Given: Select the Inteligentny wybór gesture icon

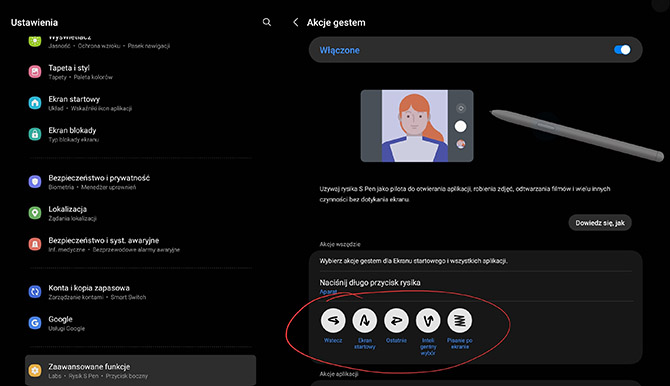Looking at the screenshot, I should coord(428,320).
